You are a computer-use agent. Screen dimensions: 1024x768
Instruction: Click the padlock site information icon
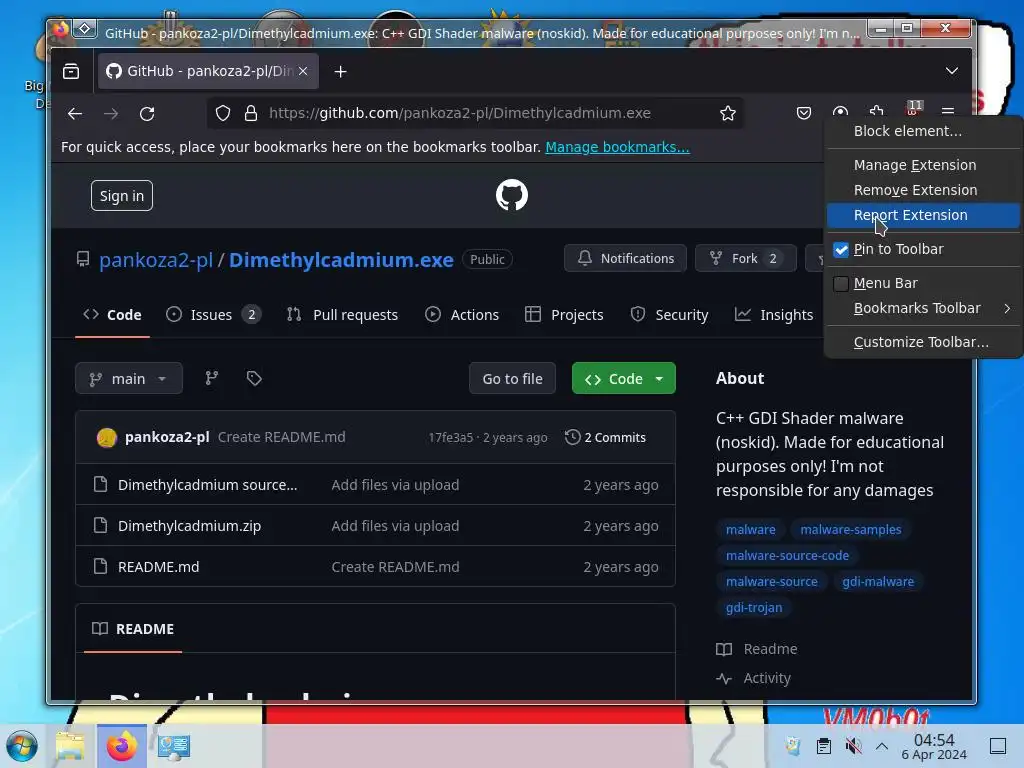pos(251,114)
